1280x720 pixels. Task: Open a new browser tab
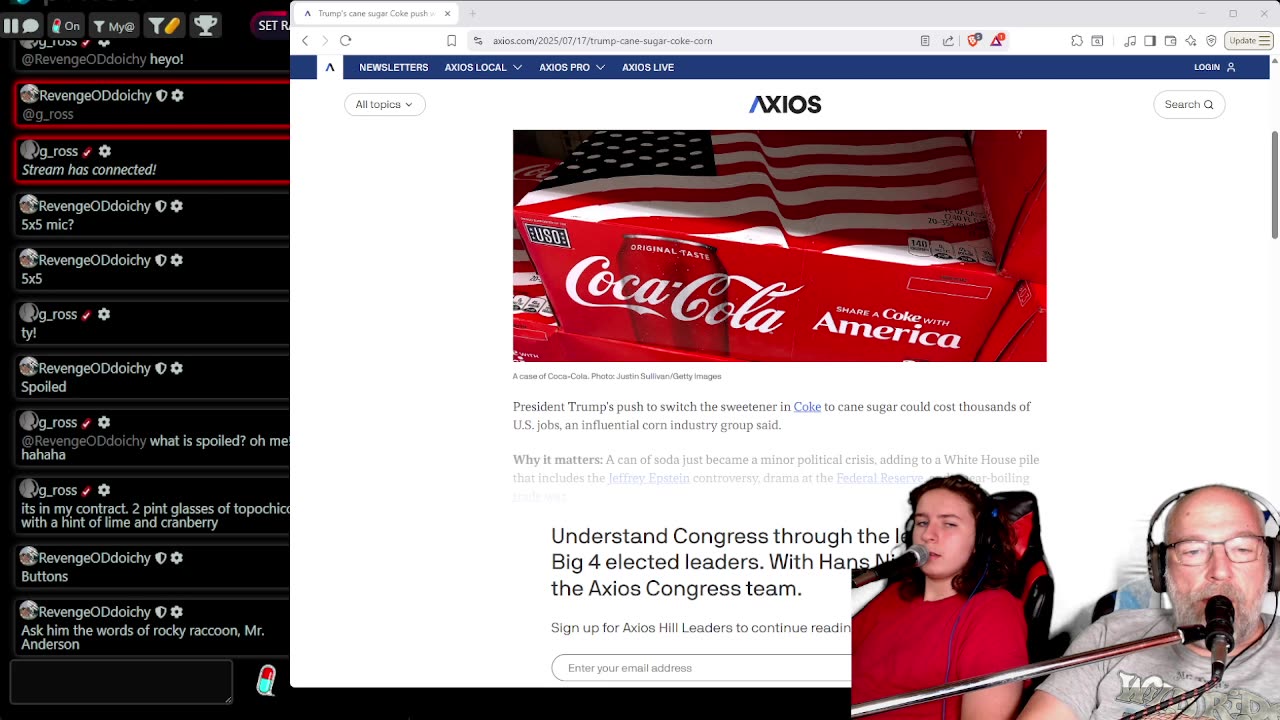coord(472,14)
